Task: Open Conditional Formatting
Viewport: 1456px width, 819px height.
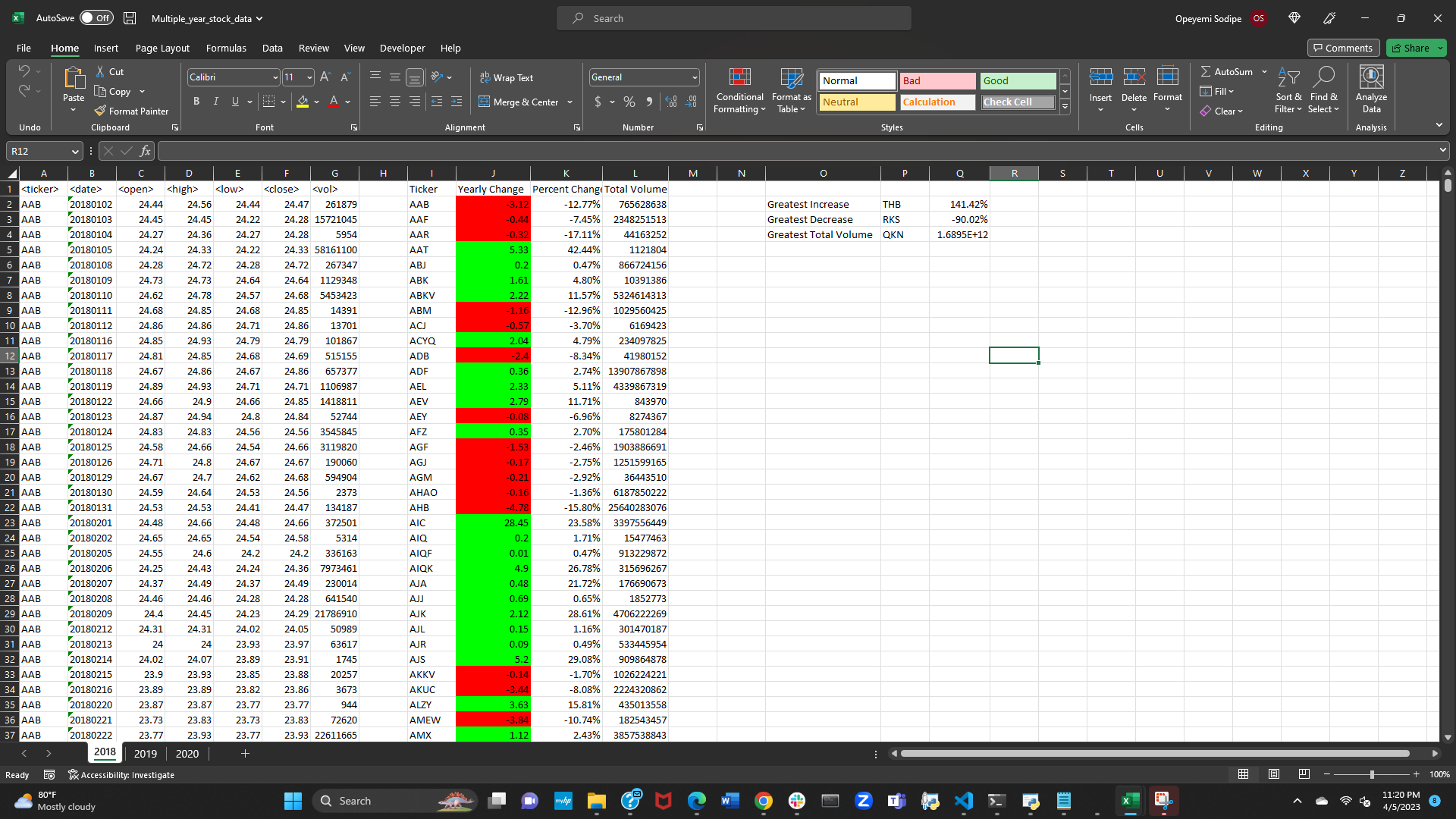Action: [739, 89]
